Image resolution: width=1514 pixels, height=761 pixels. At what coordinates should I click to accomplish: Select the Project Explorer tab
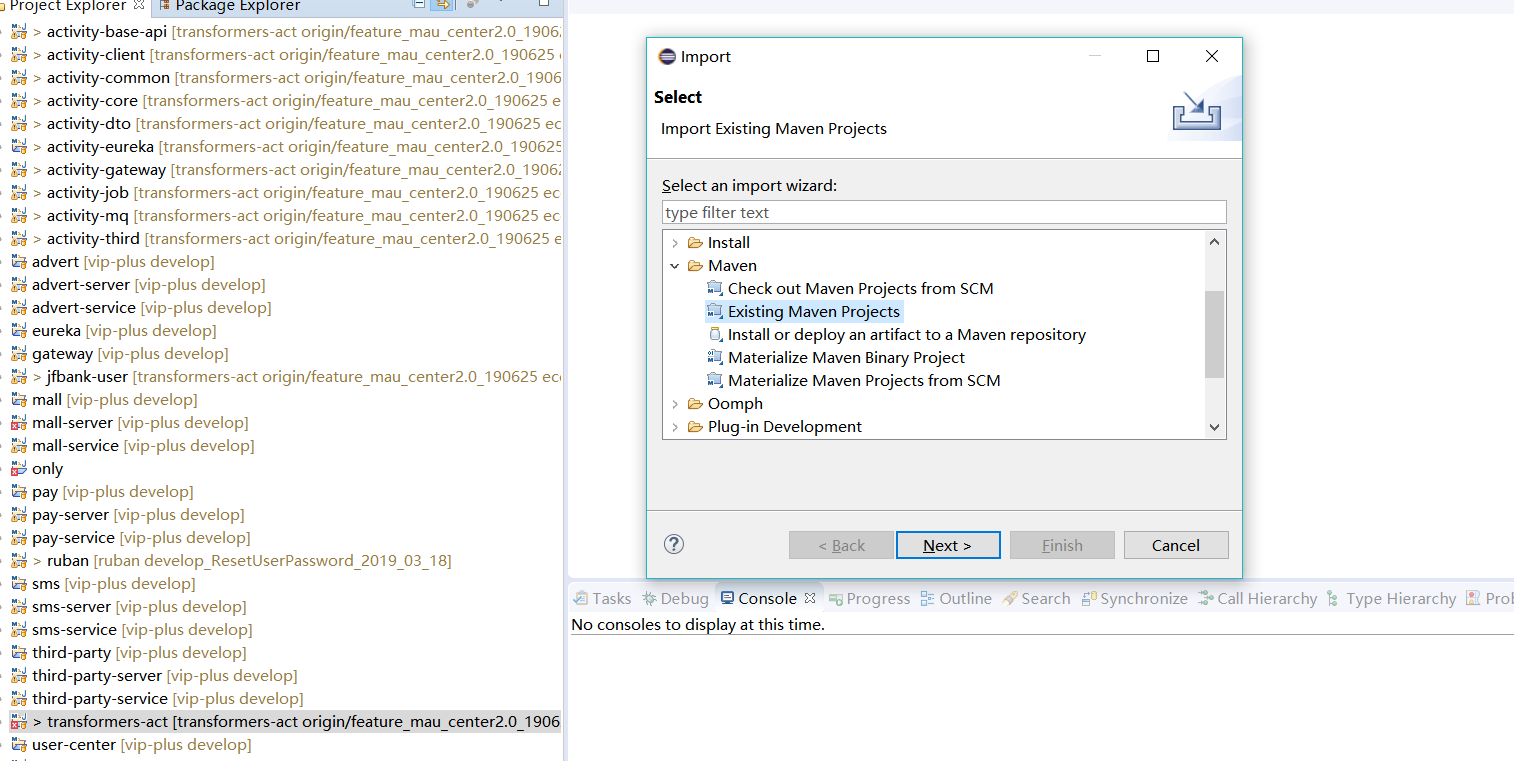pos(66,6)
